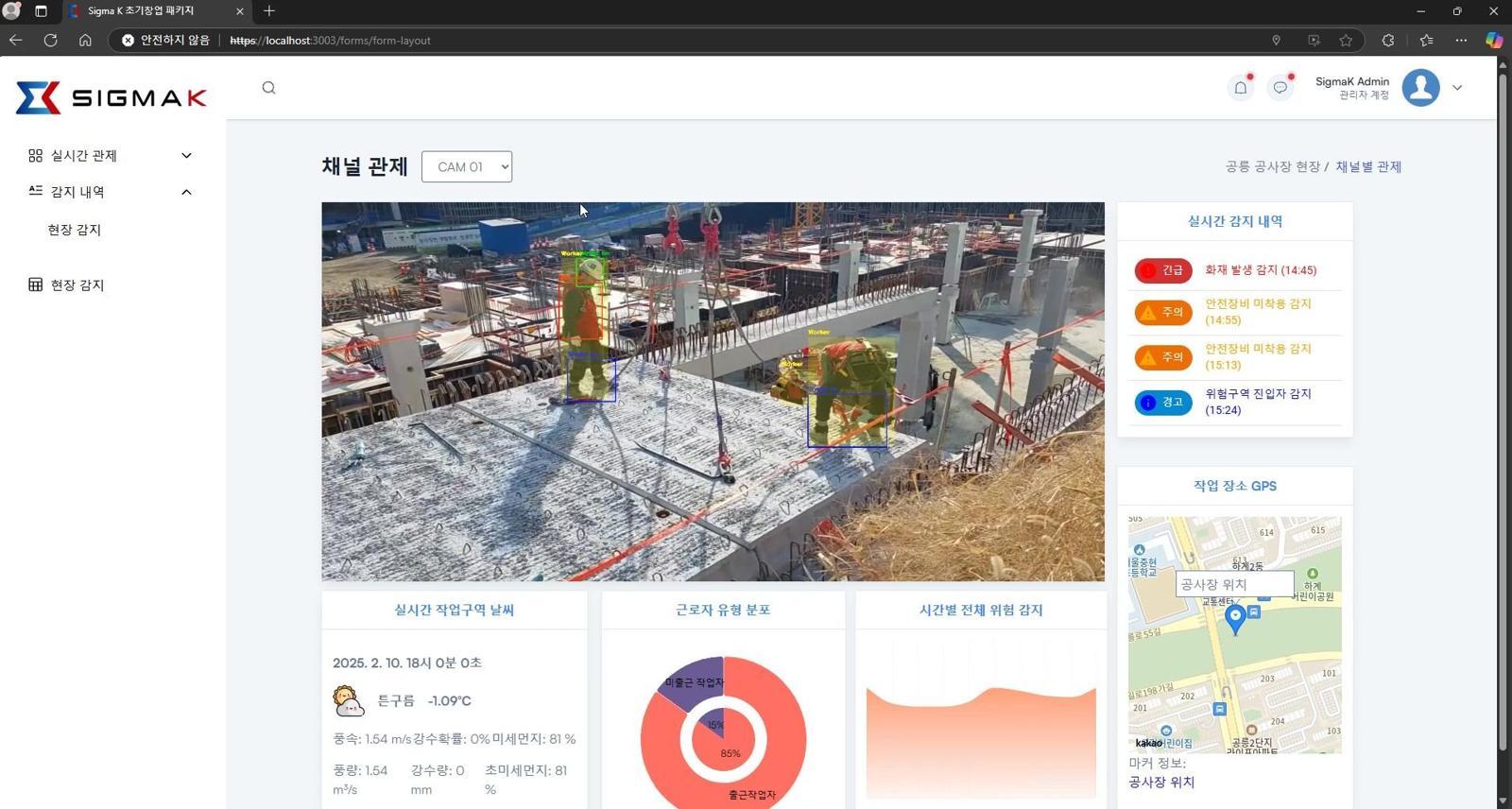Image resolution: width=1512 pixels, height=809 pixels.
Task: Click the 공사장 위치 marker info link
Action: click(1161, 783)
